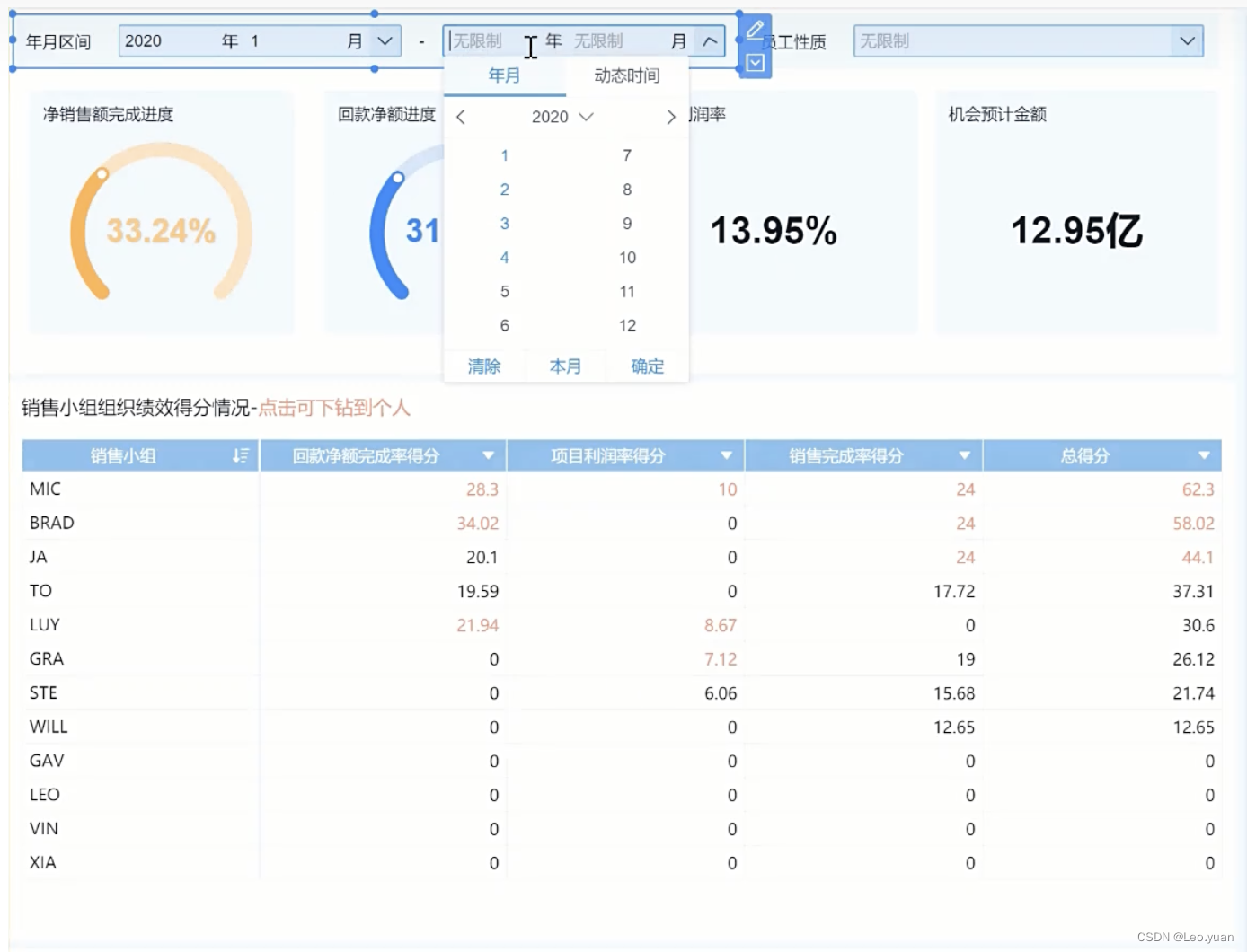Screen dimensions: 1247x952
Task: Click the 13.95% profit rate value
Action: [x=774, y=231]
